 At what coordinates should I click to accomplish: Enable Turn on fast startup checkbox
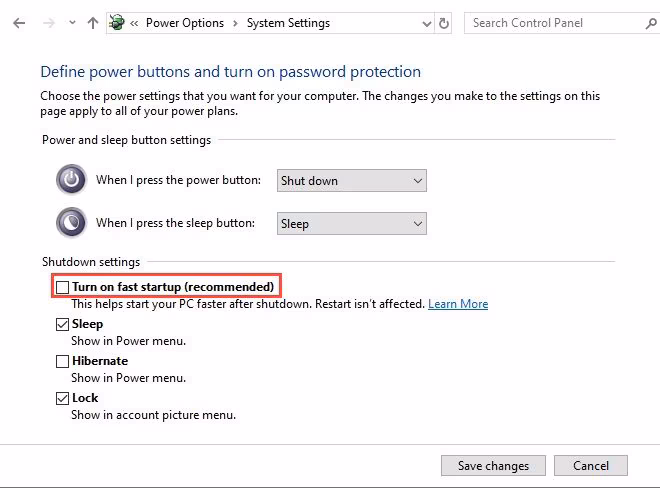click(x=63, y=287)
